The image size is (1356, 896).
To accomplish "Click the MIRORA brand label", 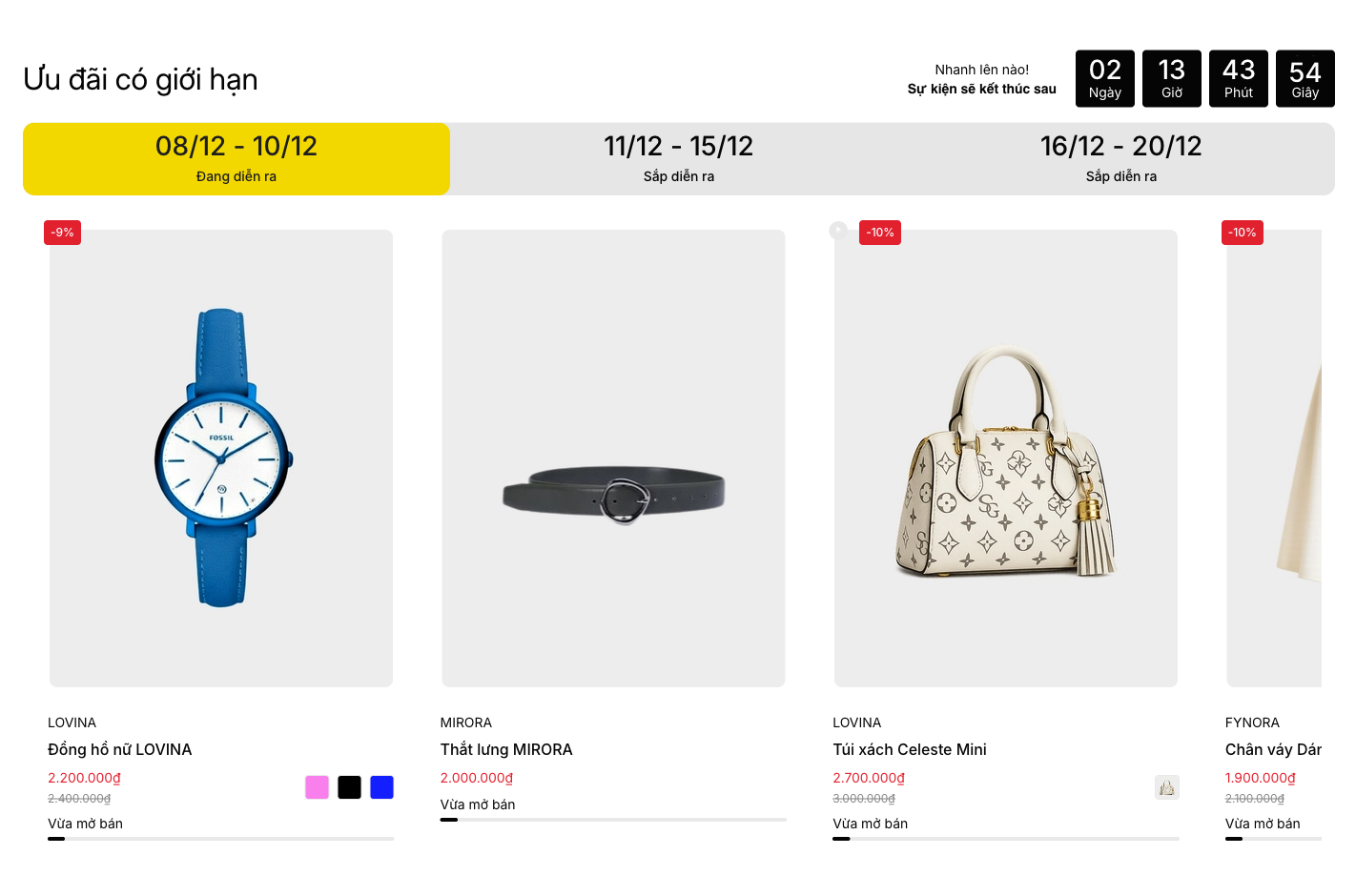I will click(466, 723).
